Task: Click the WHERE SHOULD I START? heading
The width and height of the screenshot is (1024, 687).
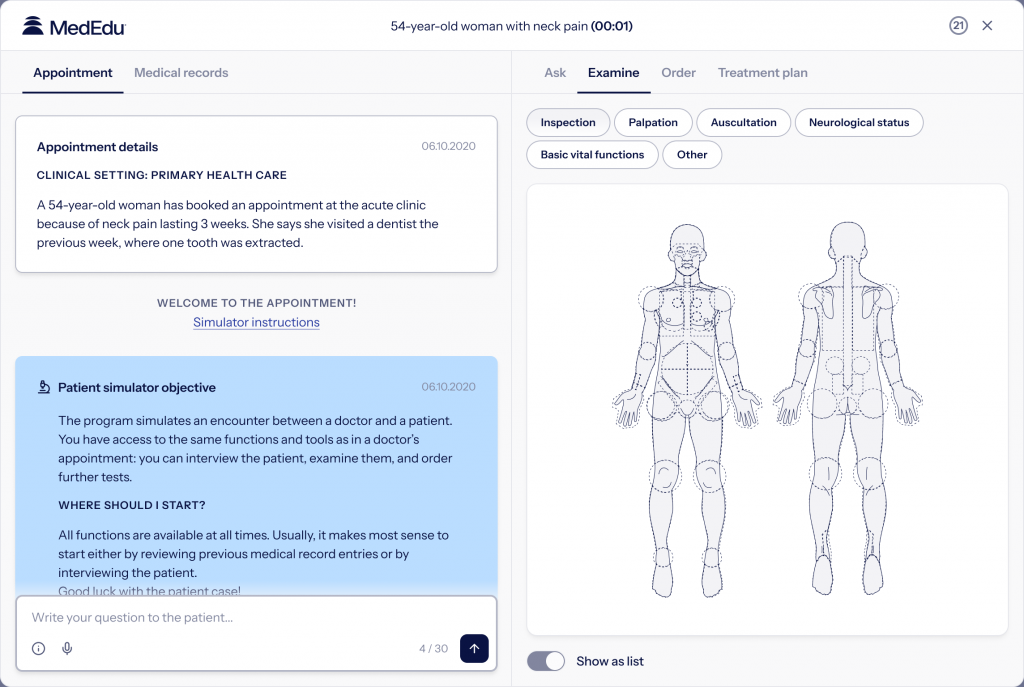Action: 132,505
